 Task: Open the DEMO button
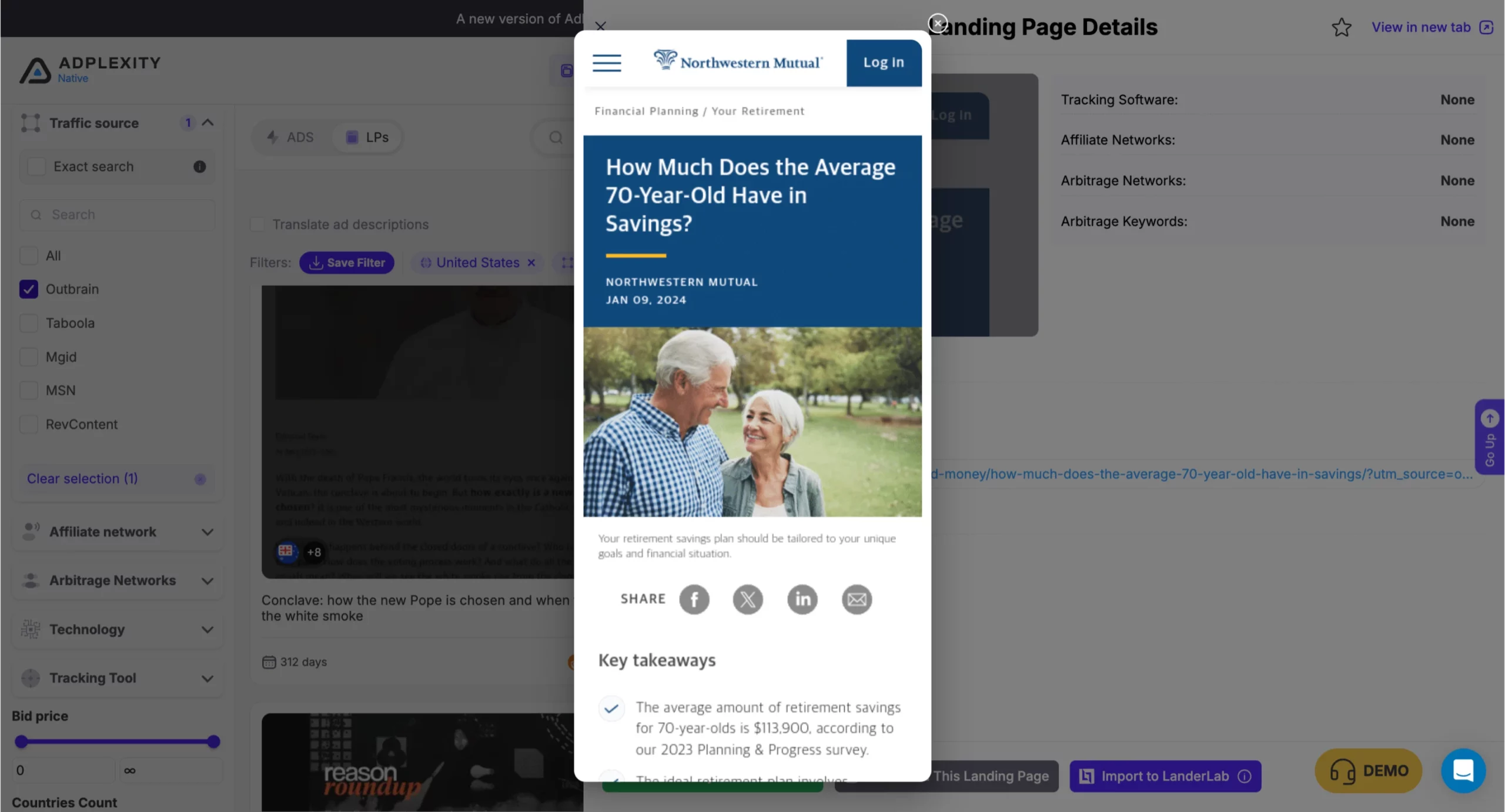tap(1368, 770)
